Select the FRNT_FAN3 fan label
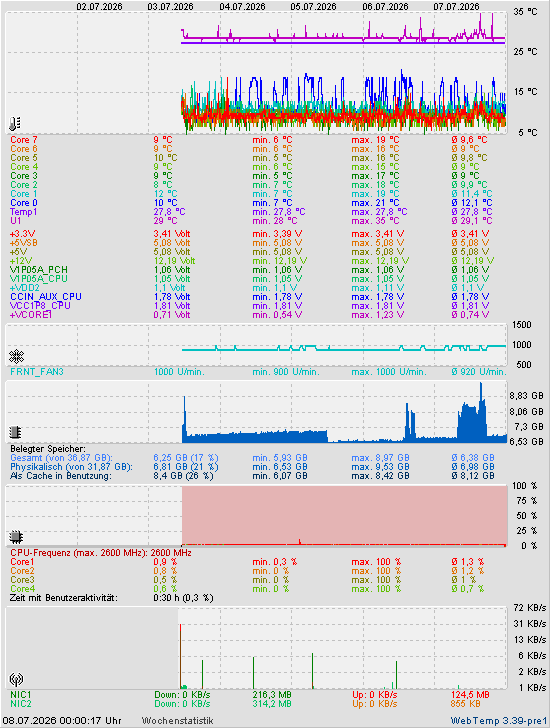550x728 pixels. tap(37, 372)
